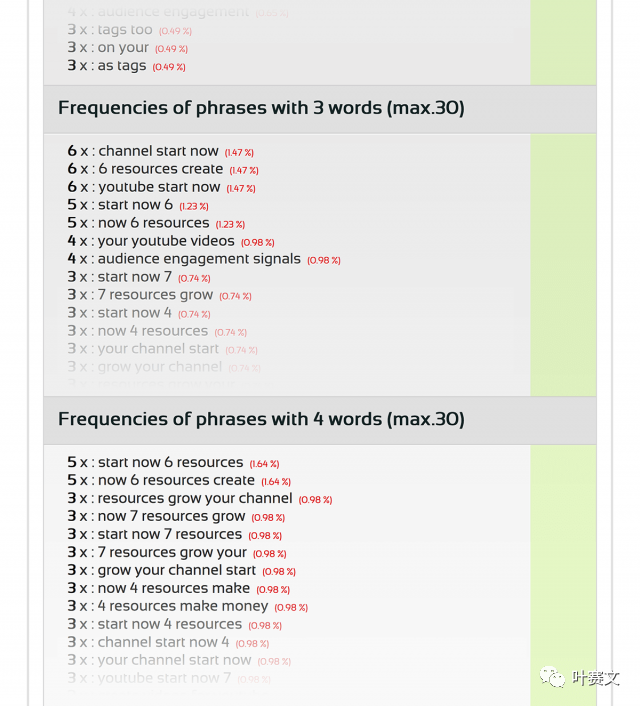This screenshot has width=640, height=706.
Task: Select the "6 resources create" phrase row
Action: tap(160, 169)
